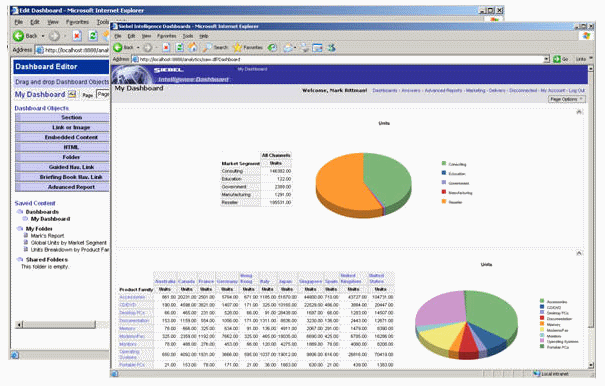This screenshot has height=386, width=605.
Task: Click Mail icon in Siebel Dashboards toolbar
Action: [x=288, y=47]
